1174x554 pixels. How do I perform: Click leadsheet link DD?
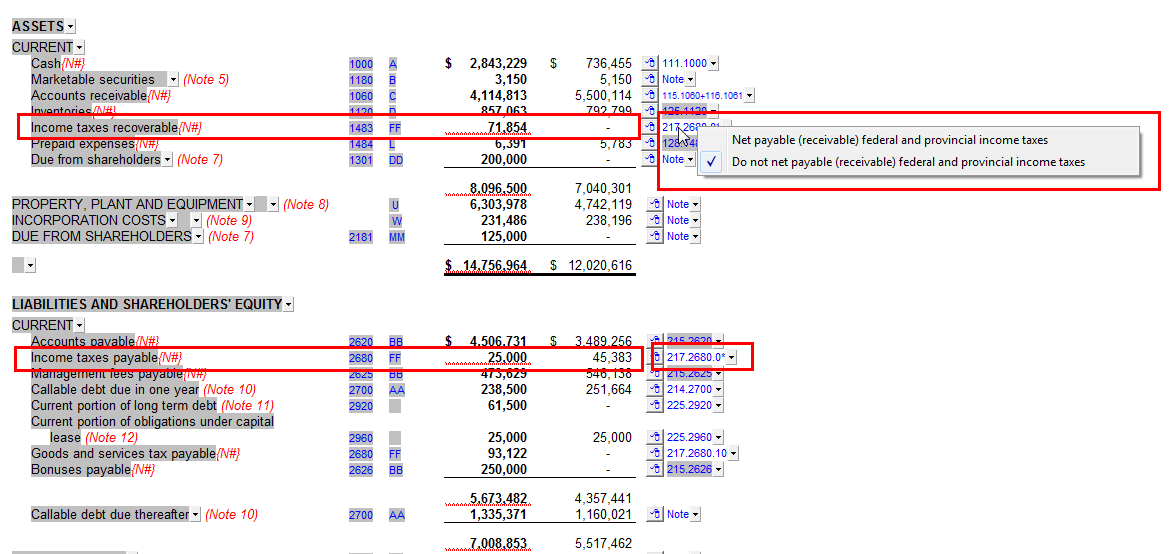(x=397, y=159)
